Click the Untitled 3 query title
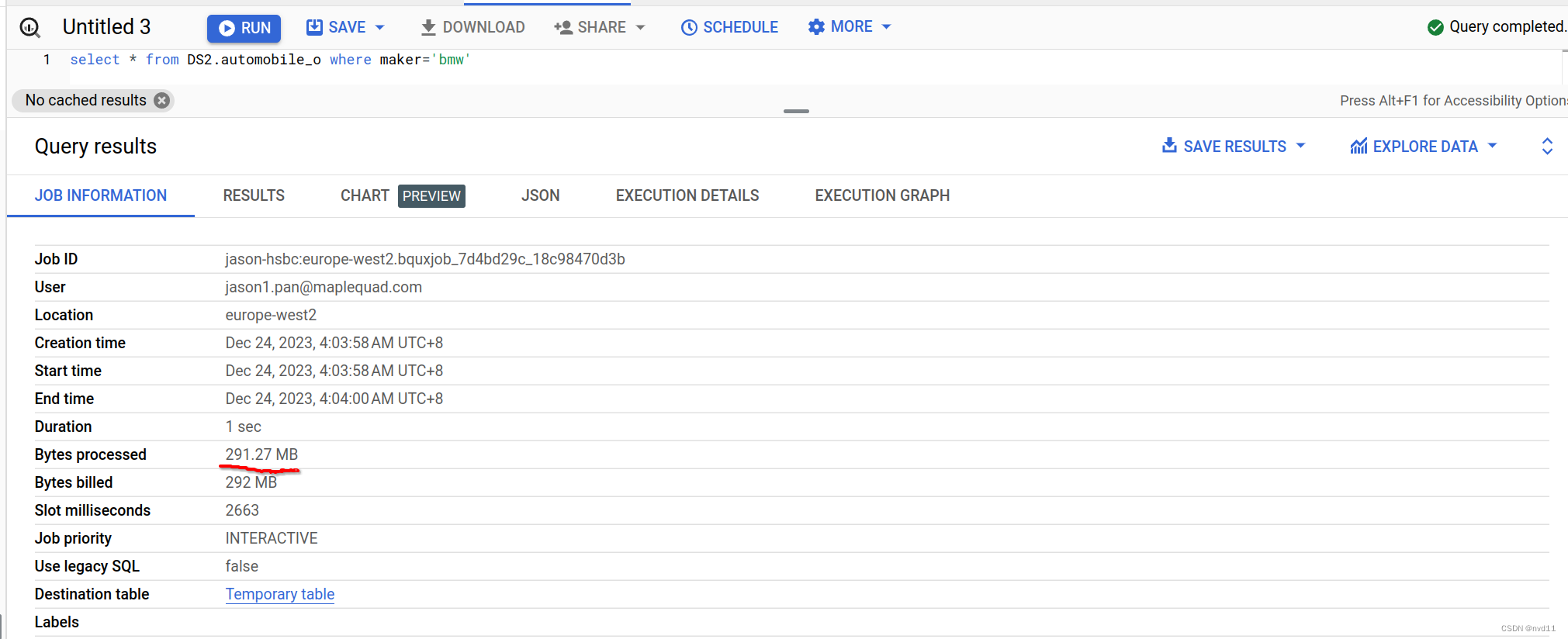The width and height of the screenshot is (1568, 639). tap(106, 27)
